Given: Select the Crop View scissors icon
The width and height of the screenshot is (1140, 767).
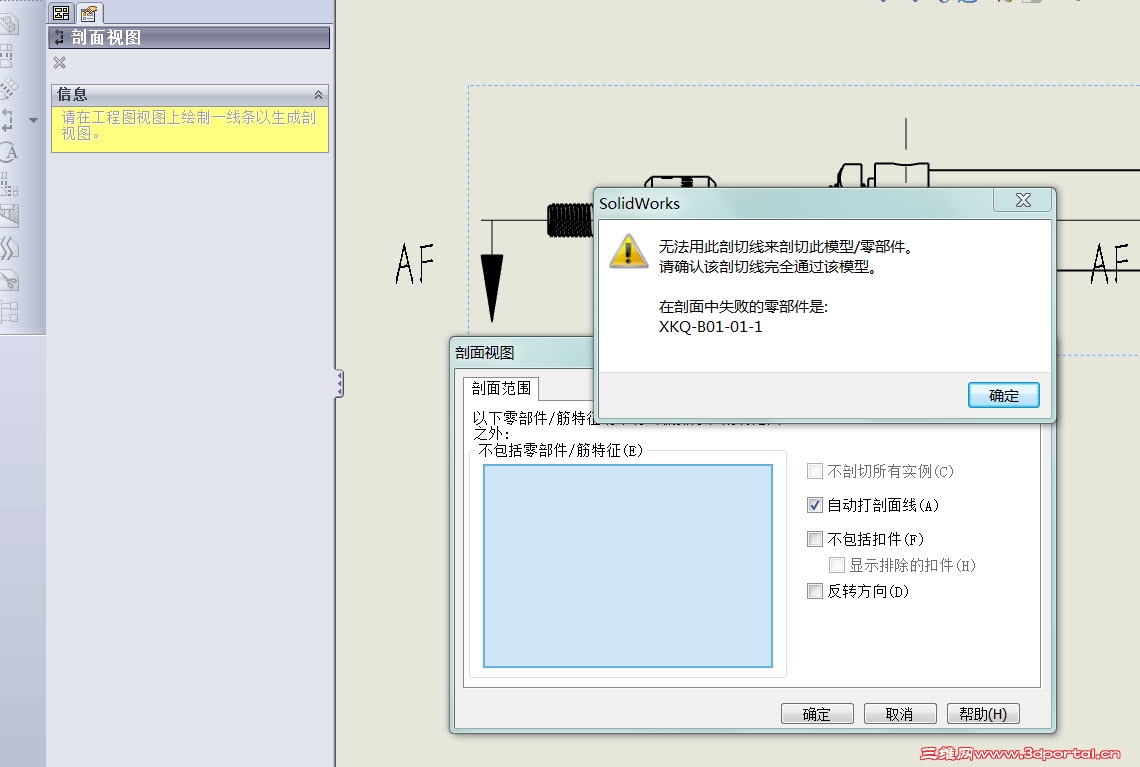Looking at the screenshot, I should [9, 280].
